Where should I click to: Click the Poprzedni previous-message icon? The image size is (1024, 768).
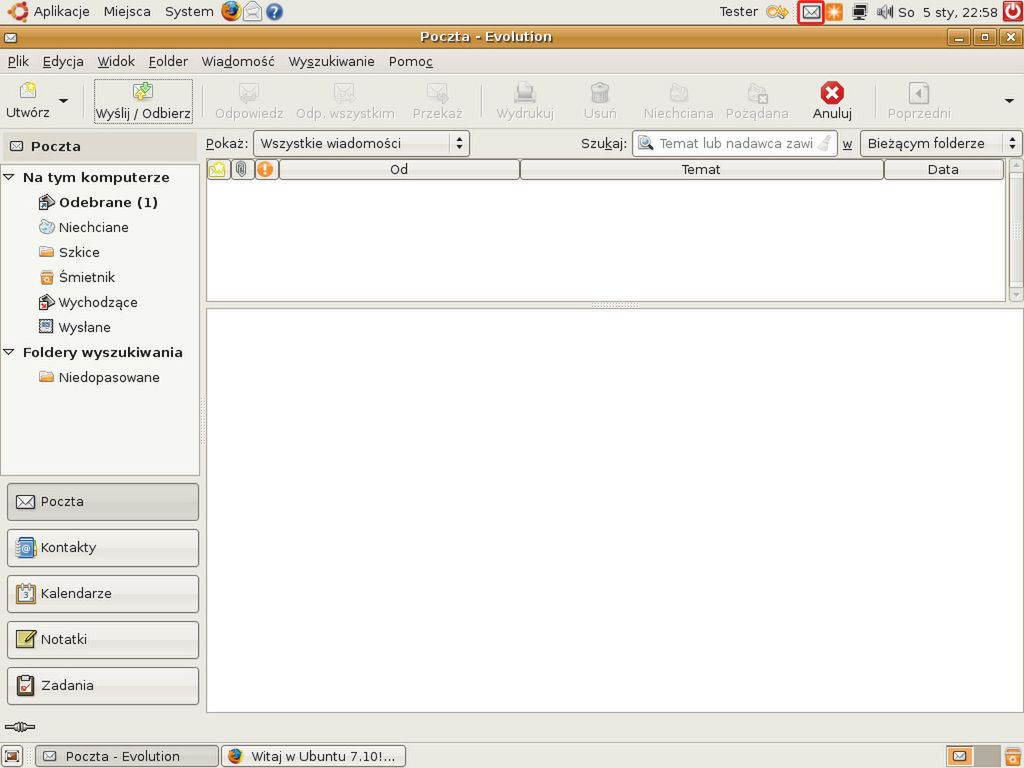(x=919, y=92)
